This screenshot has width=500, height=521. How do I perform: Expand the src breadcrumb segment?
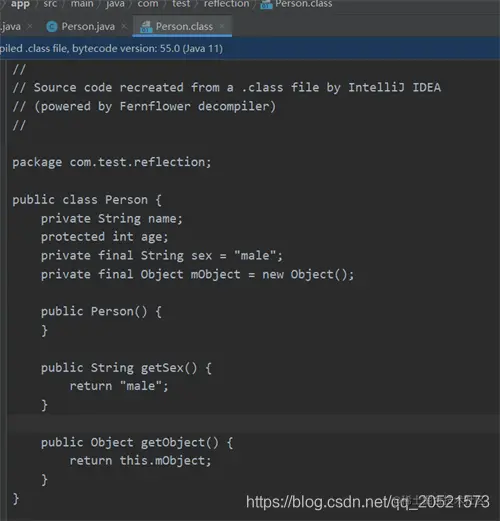click(50, 4)
